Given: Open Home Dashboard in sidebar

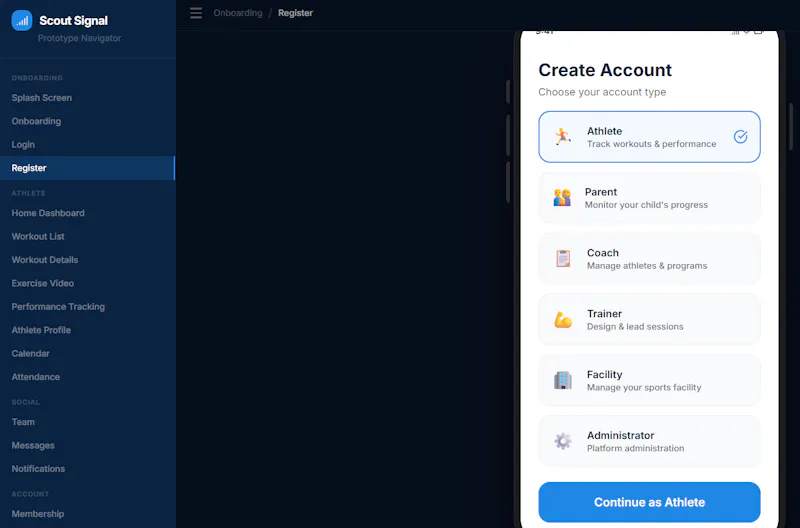Looking at the screenshot, I should (x=88, y=213).
